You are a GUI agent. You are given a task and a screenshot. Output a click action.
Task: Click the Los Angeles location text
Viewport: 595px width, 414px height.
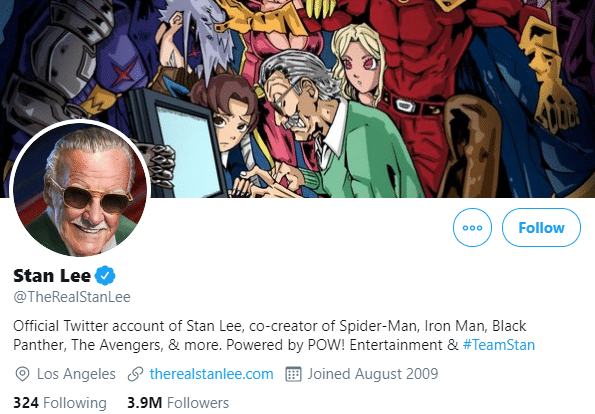(x=76, y=374)
